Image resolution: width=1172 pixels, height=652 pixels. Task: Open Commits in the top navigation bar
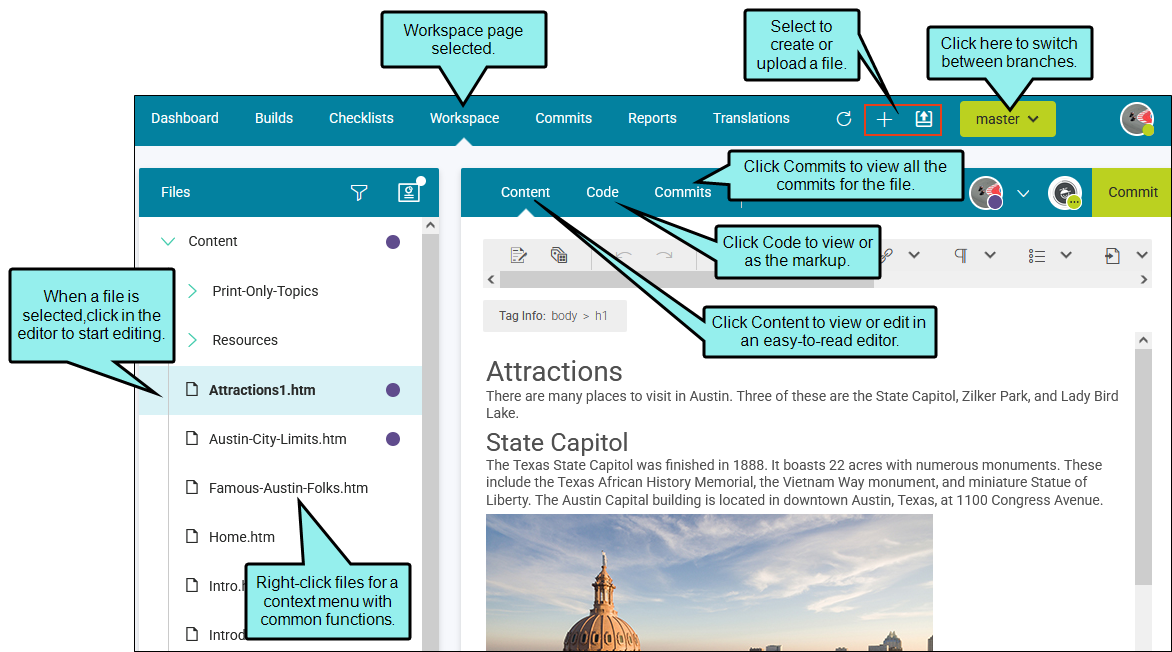coord(564,118)
